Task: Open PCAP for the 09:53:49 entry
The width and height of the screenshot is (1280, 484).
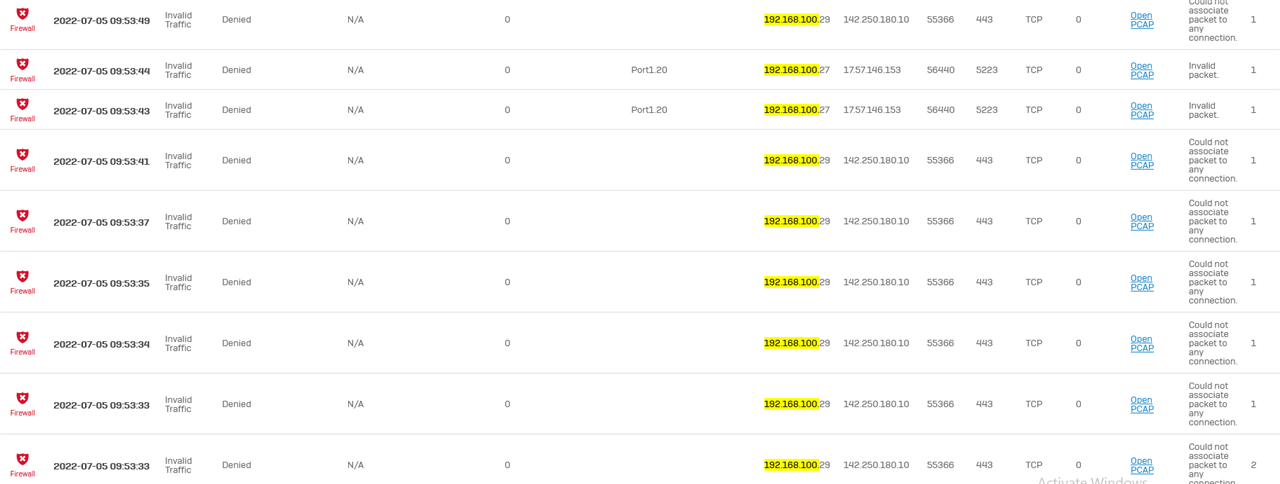Action: [x=1142, y=20]
